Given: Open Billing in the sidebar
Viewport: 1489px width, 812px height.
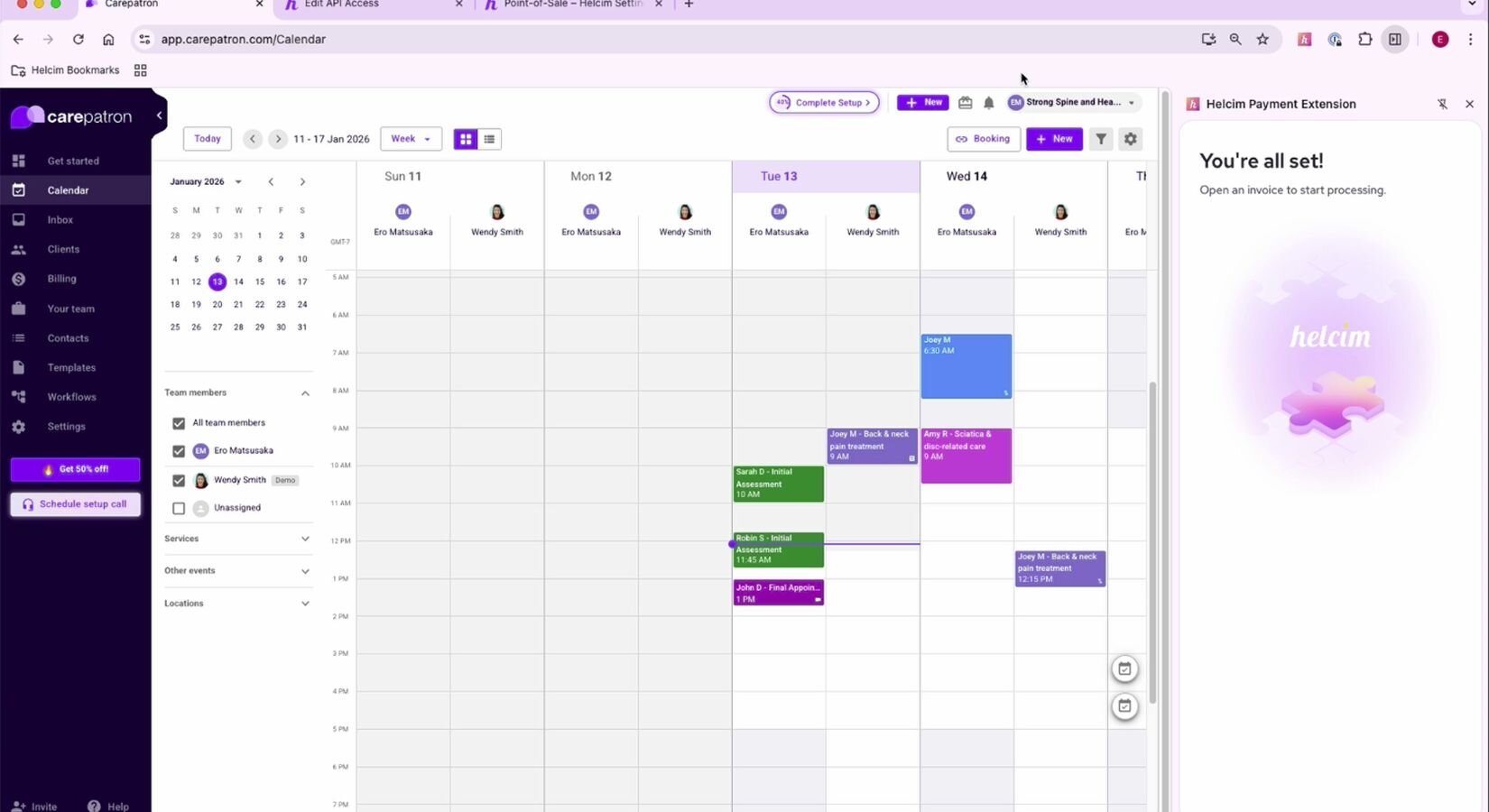Looking at the screenshot, I should click(x=61, y=279).
